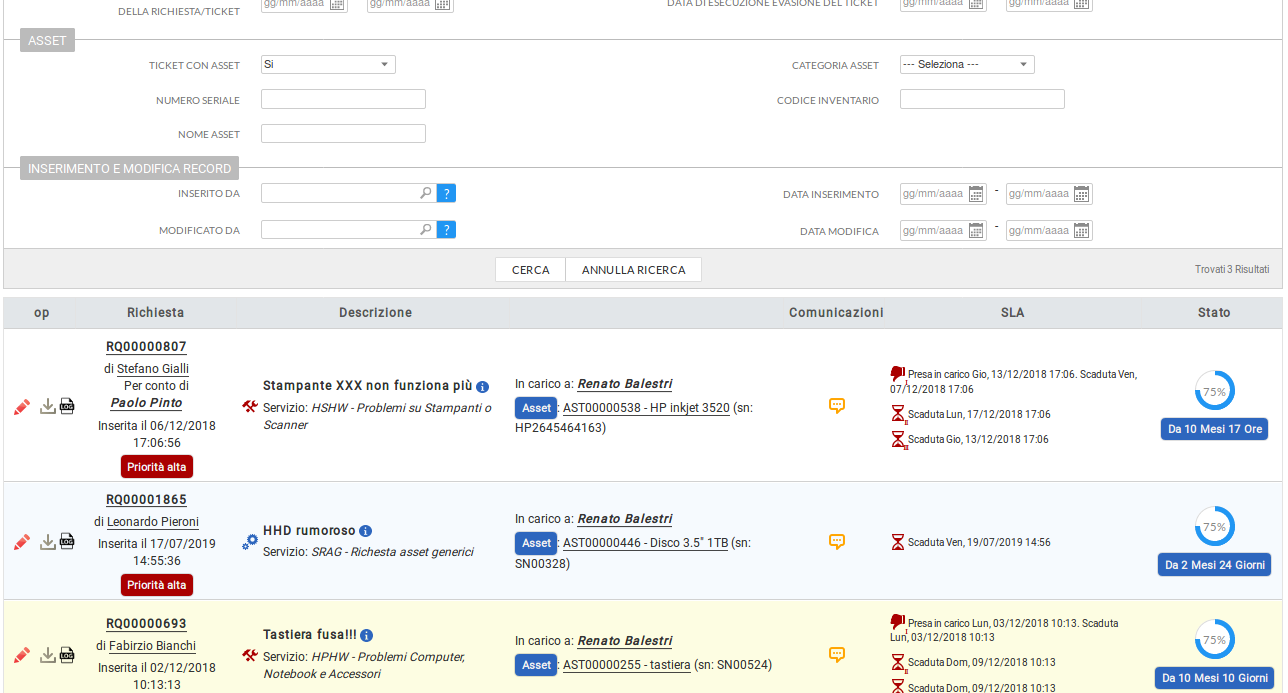This screenshot has width=1288, height=693.
Task: Click 75% progress circle for RQ00000693
Action: pyautogui.click(x=1214, y=639)
